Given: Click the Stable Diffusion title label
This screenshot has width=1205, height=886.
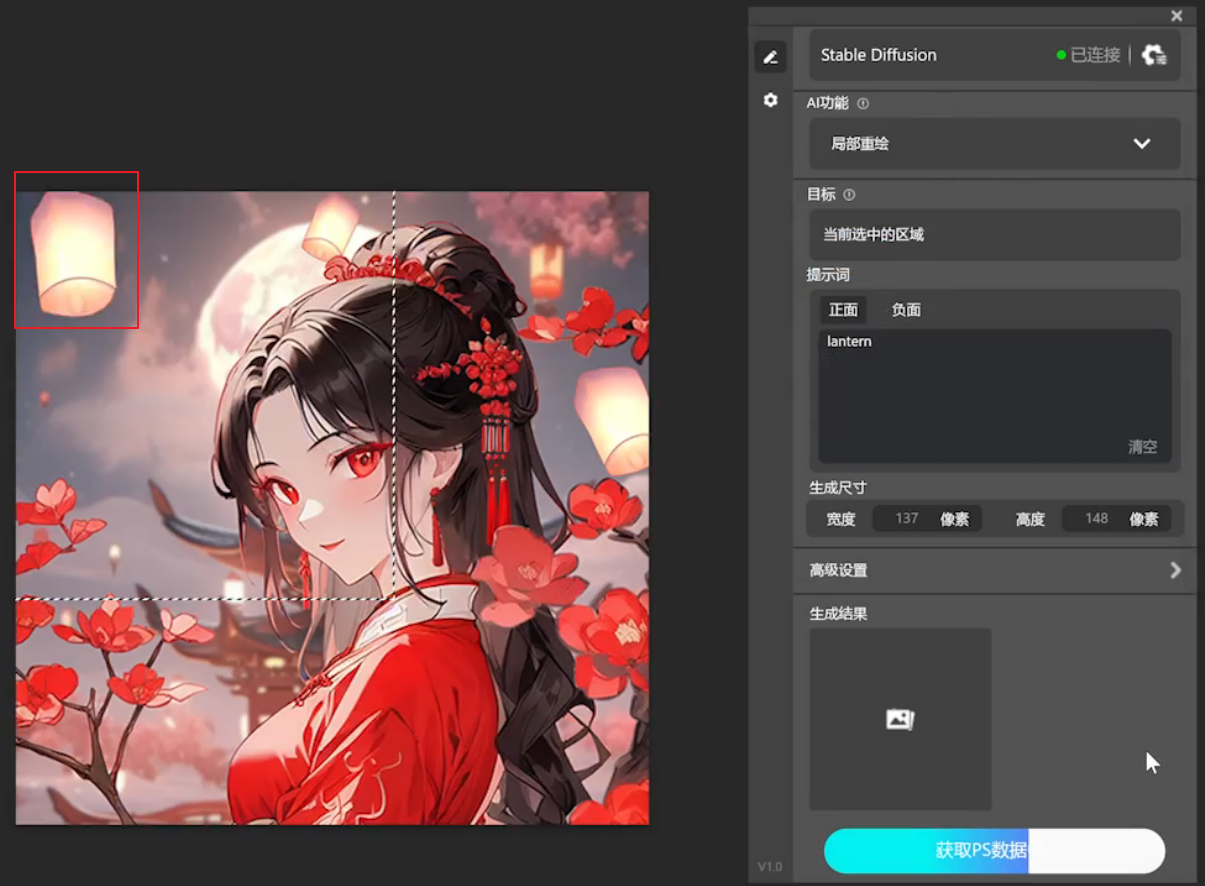Looking at the screenshot, I should click(x=878, y=55).
